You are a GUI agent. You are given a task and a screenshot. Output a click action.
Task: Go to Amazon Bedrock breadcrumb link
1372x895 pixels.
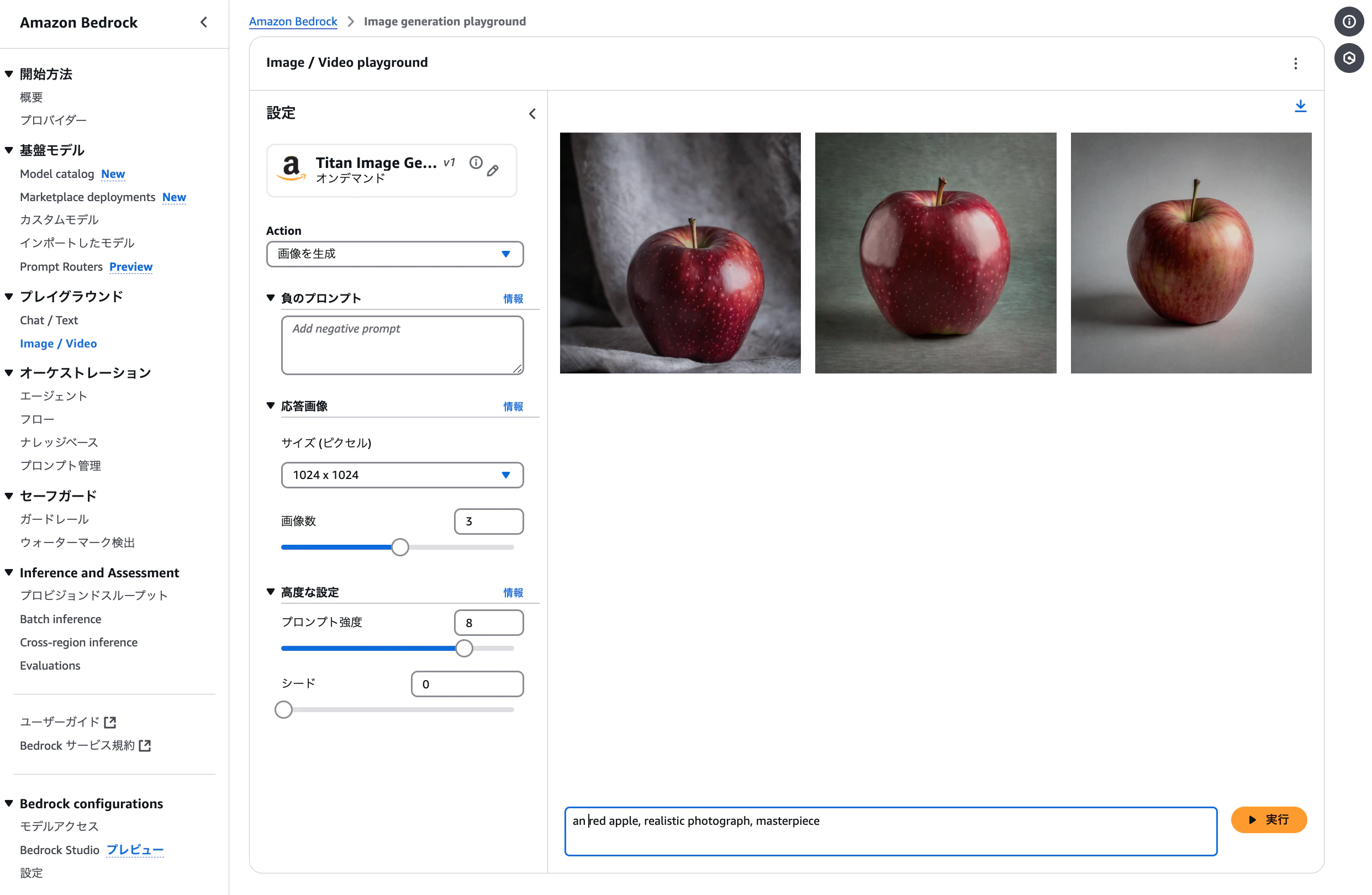(293, 22)
